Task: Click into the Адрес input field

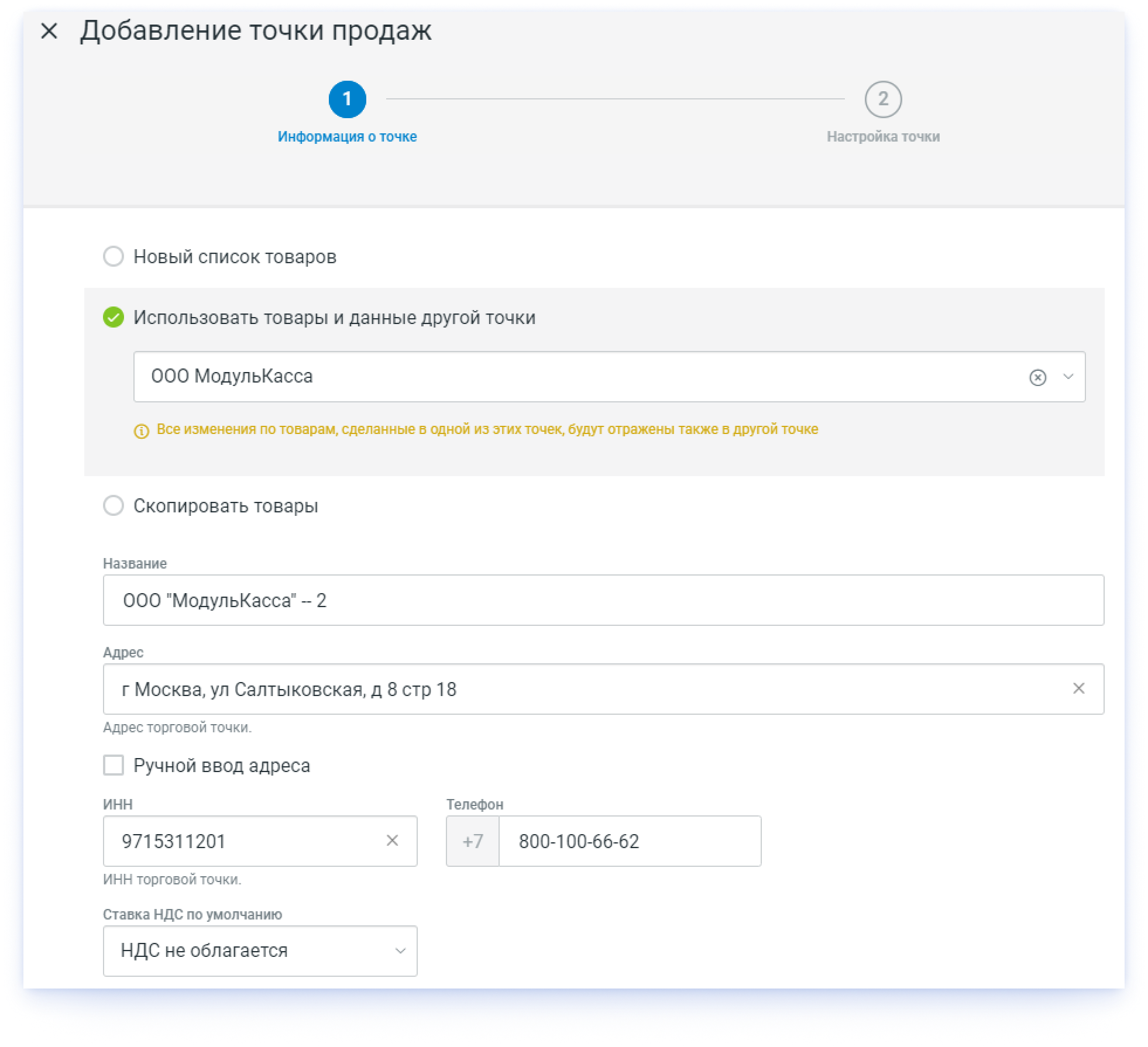Action: (x=603, y=689)
